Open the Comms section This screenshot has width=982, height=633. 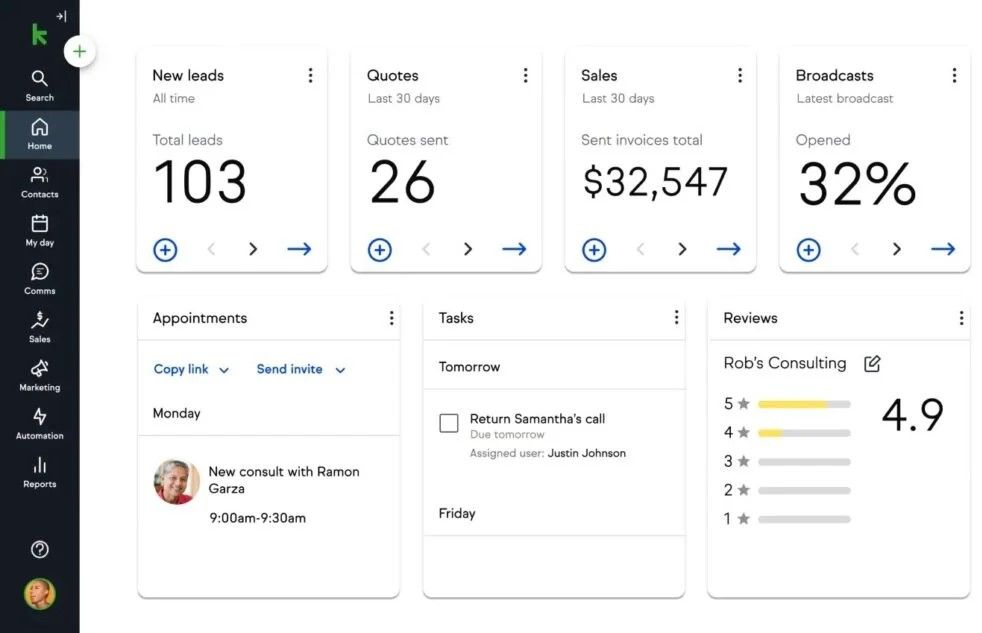click(x=39, y=278)
